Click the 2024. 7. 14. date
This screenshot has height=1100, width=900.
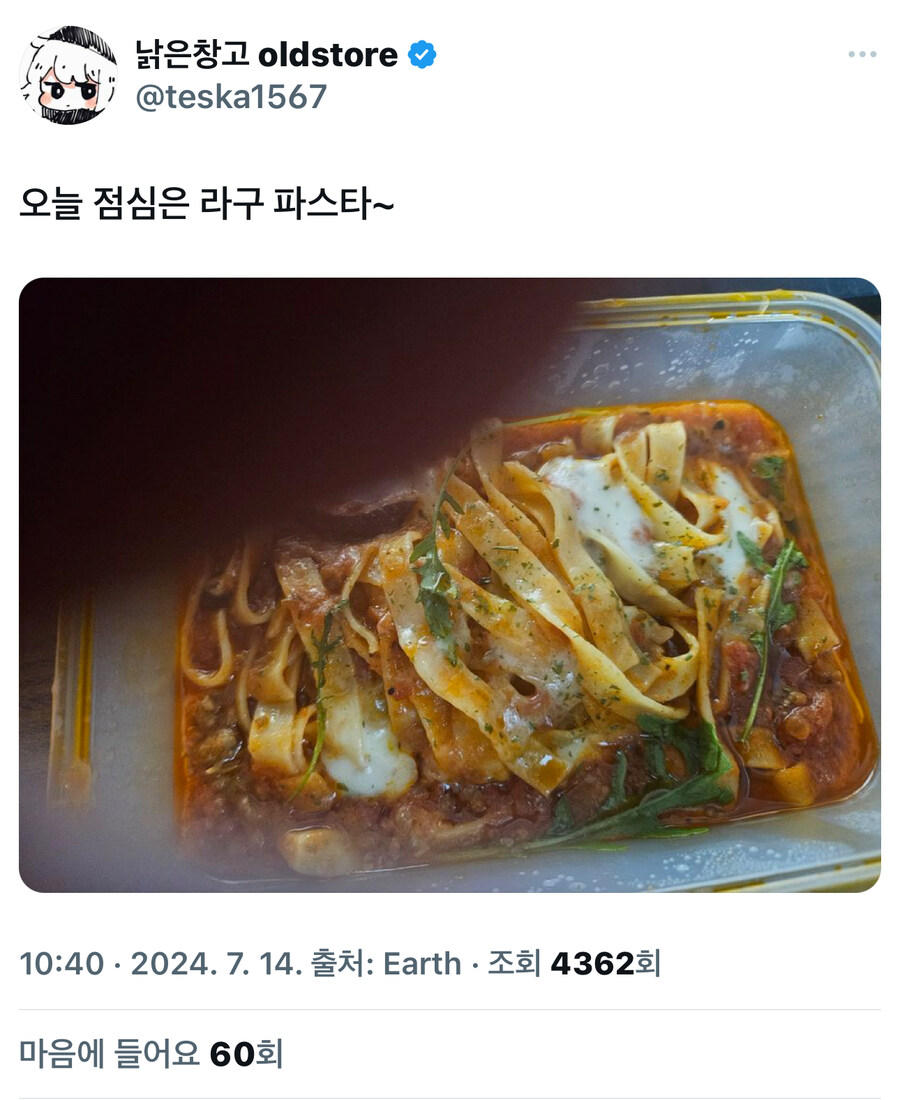(217, 964)
